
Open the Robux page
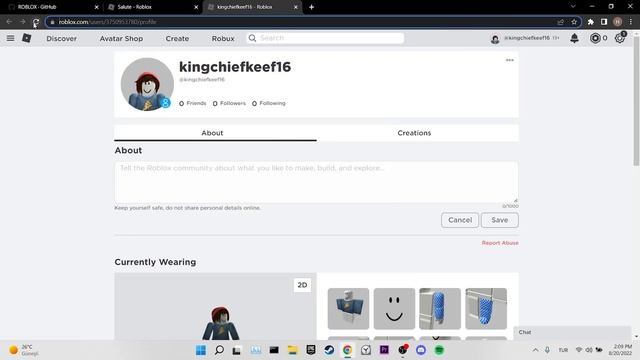pyautogui.click(x=223, y=38)
